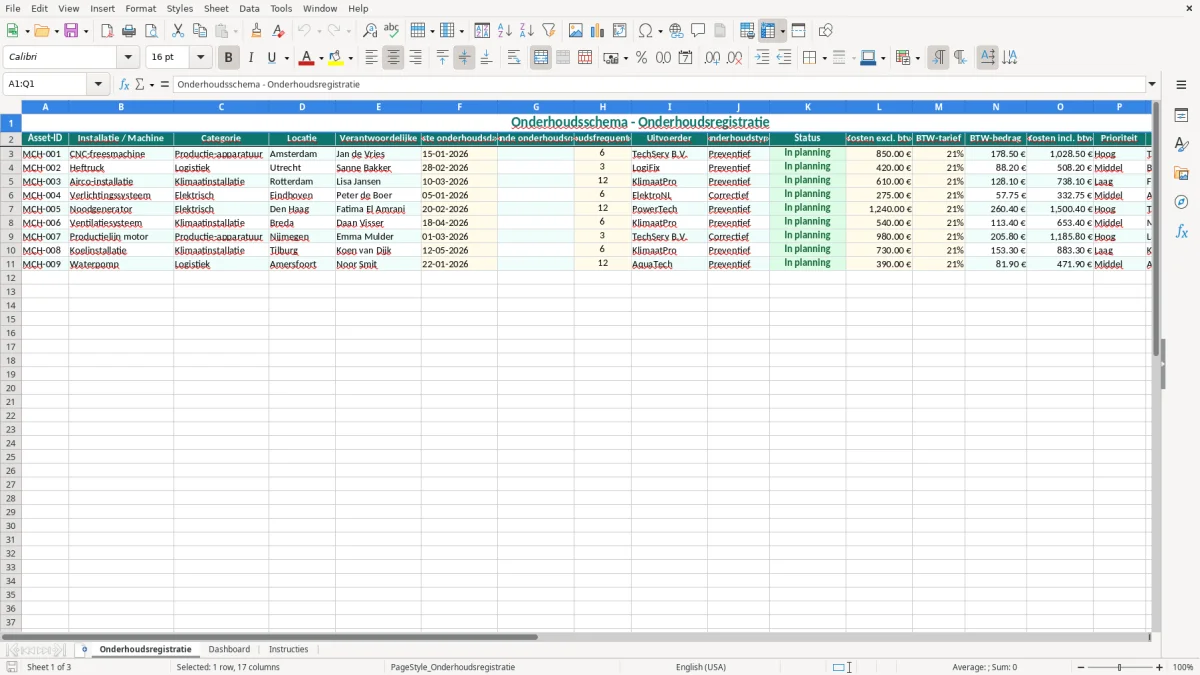Open the Navigator sidebar panel
The width and height of the screenshot is (1200, 675).
1181,203
